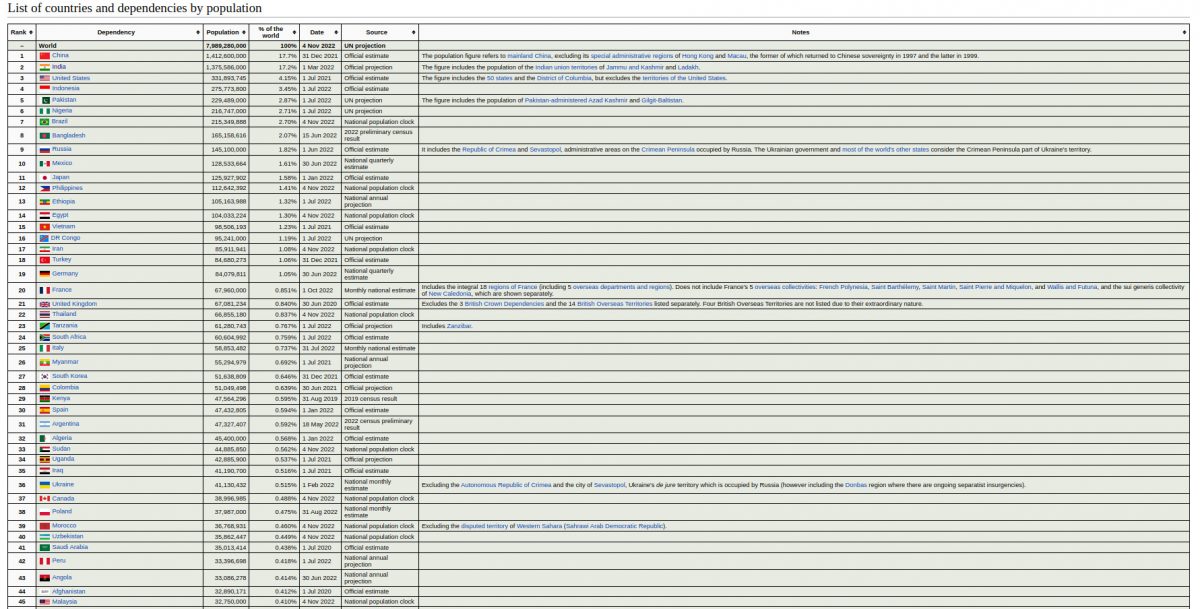This screenshot has width=1200, height=609.
Task: Open the Zanzibar link in Tanzania's notes
Action: tap(460, 326)
